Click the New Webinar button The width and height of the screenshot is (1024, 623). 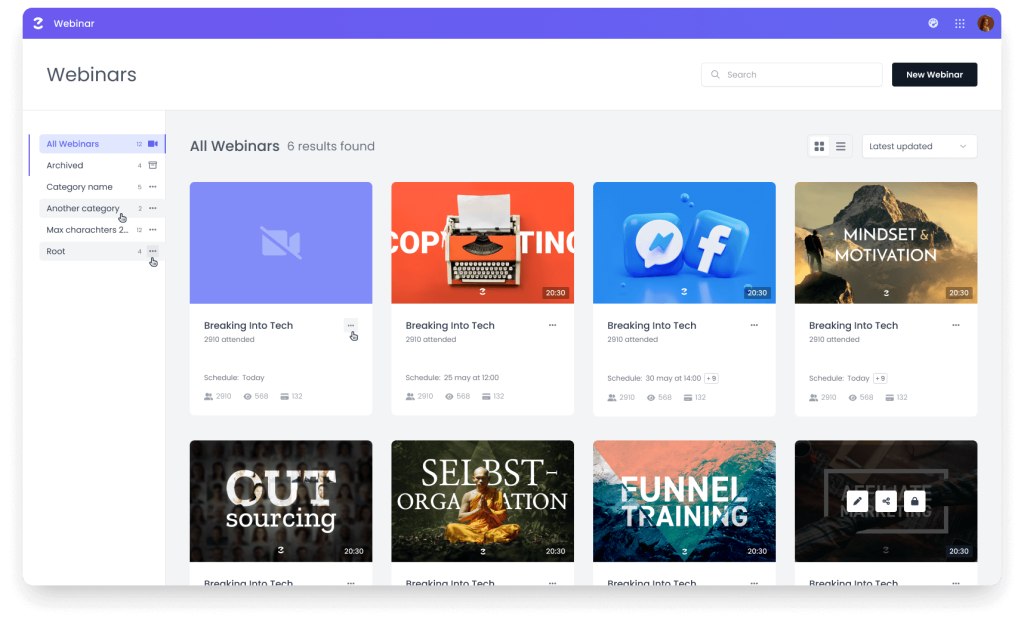[934, 75]
